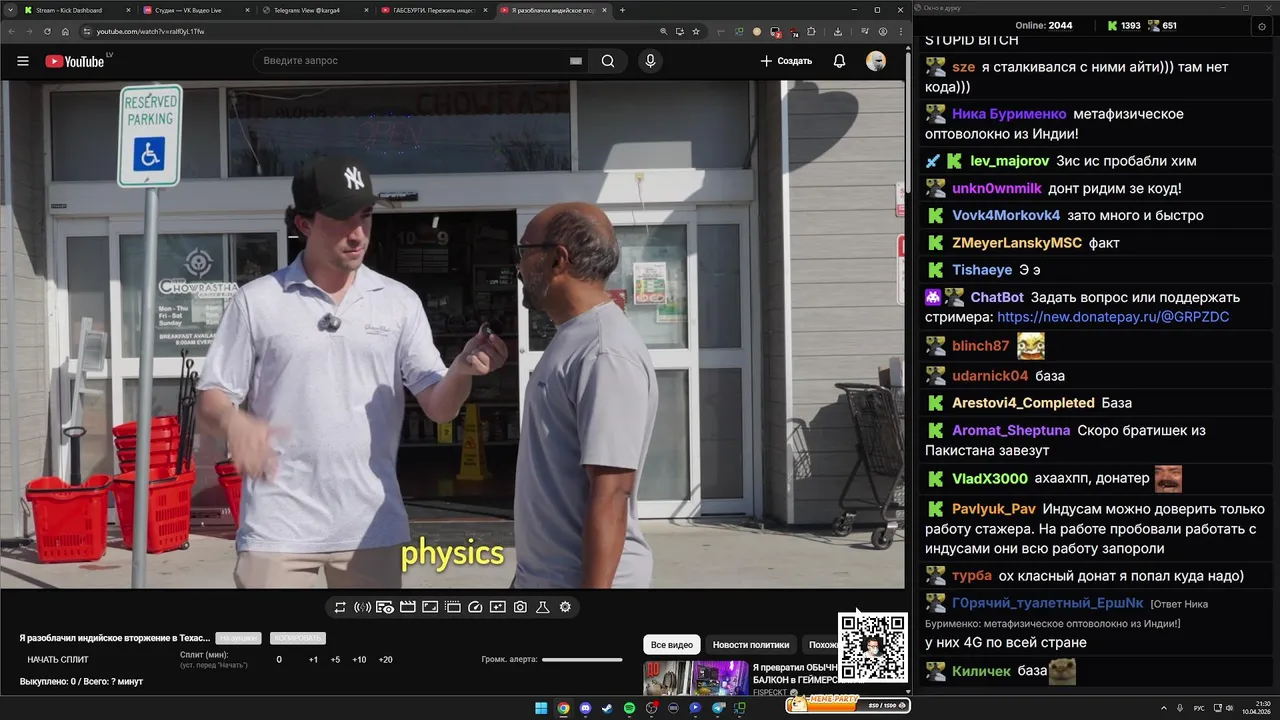The height and width of the screenshot is (720, 1280).
Task: Adjust the Громк. алерта volume slider
Action: pos(582,660)
